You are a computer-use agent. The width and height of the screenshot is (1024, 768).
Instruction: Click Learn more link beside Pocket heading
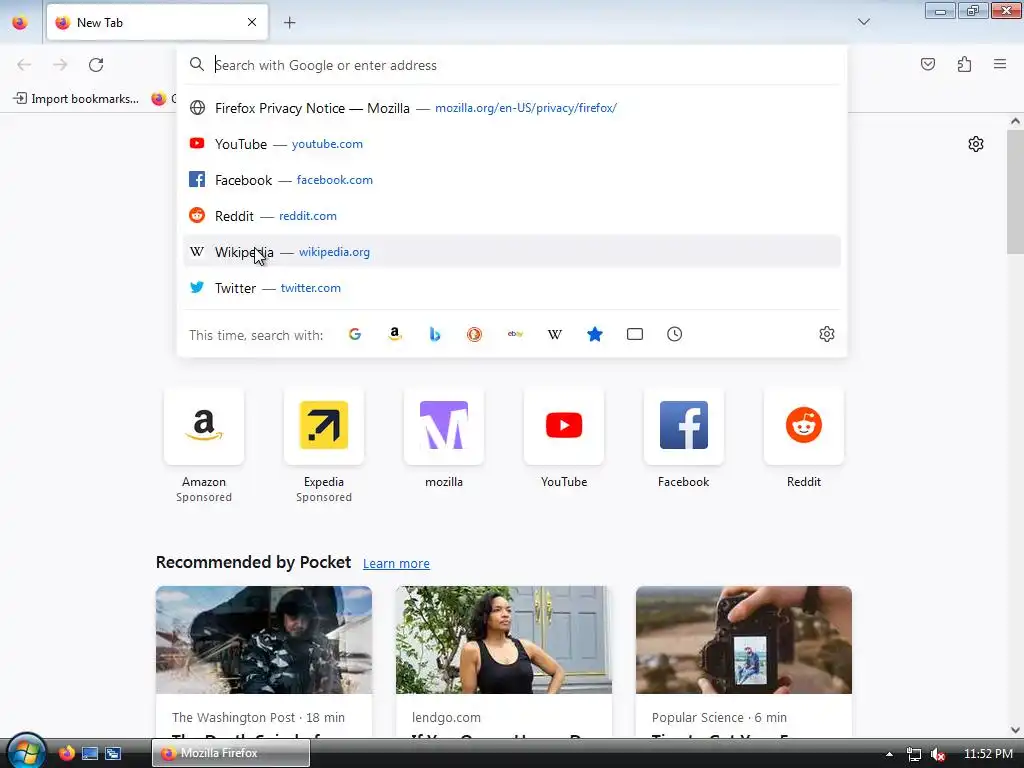coord(396,564)
